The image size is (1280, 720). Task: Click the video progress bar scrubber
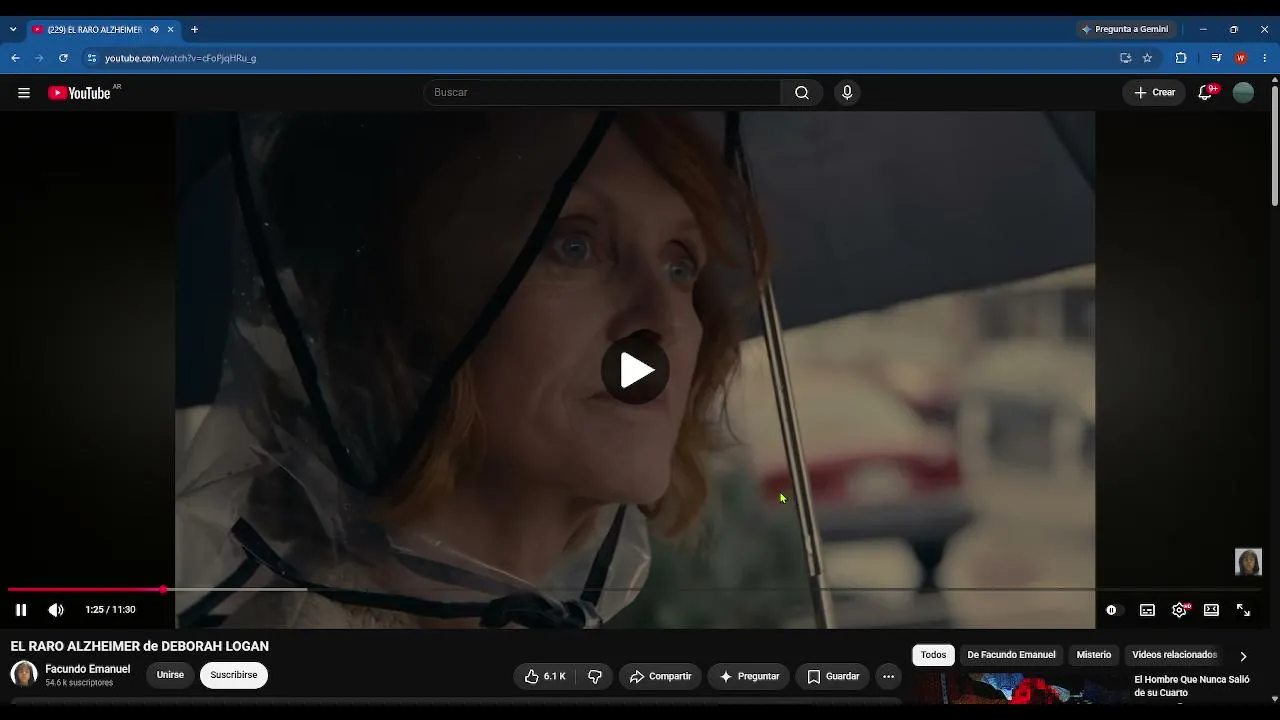click(x=163, y=590)
